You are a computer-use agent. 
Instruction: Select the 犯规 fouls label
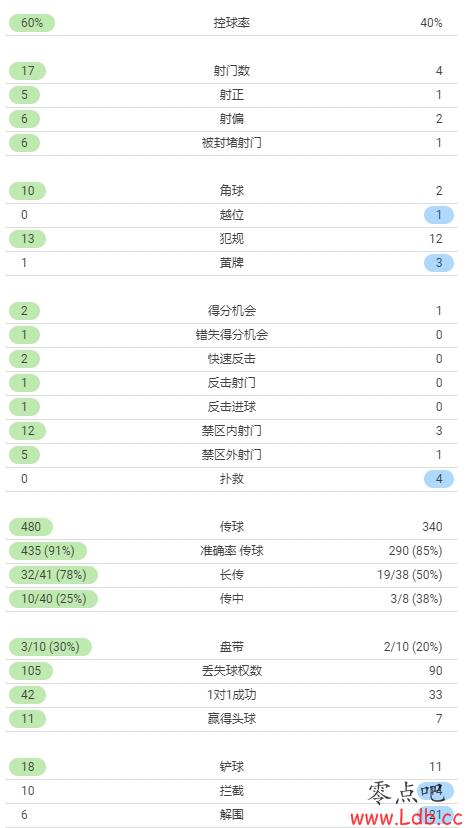coord(231,239)
